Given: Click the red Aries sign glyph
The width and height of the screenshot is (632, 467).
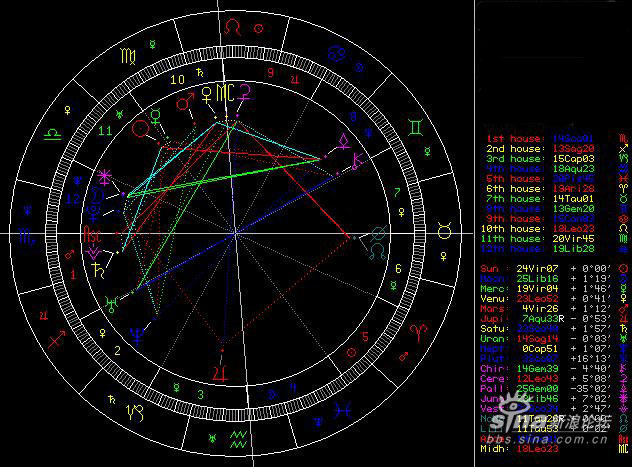Looking at the screenshot, I should 418,333.
